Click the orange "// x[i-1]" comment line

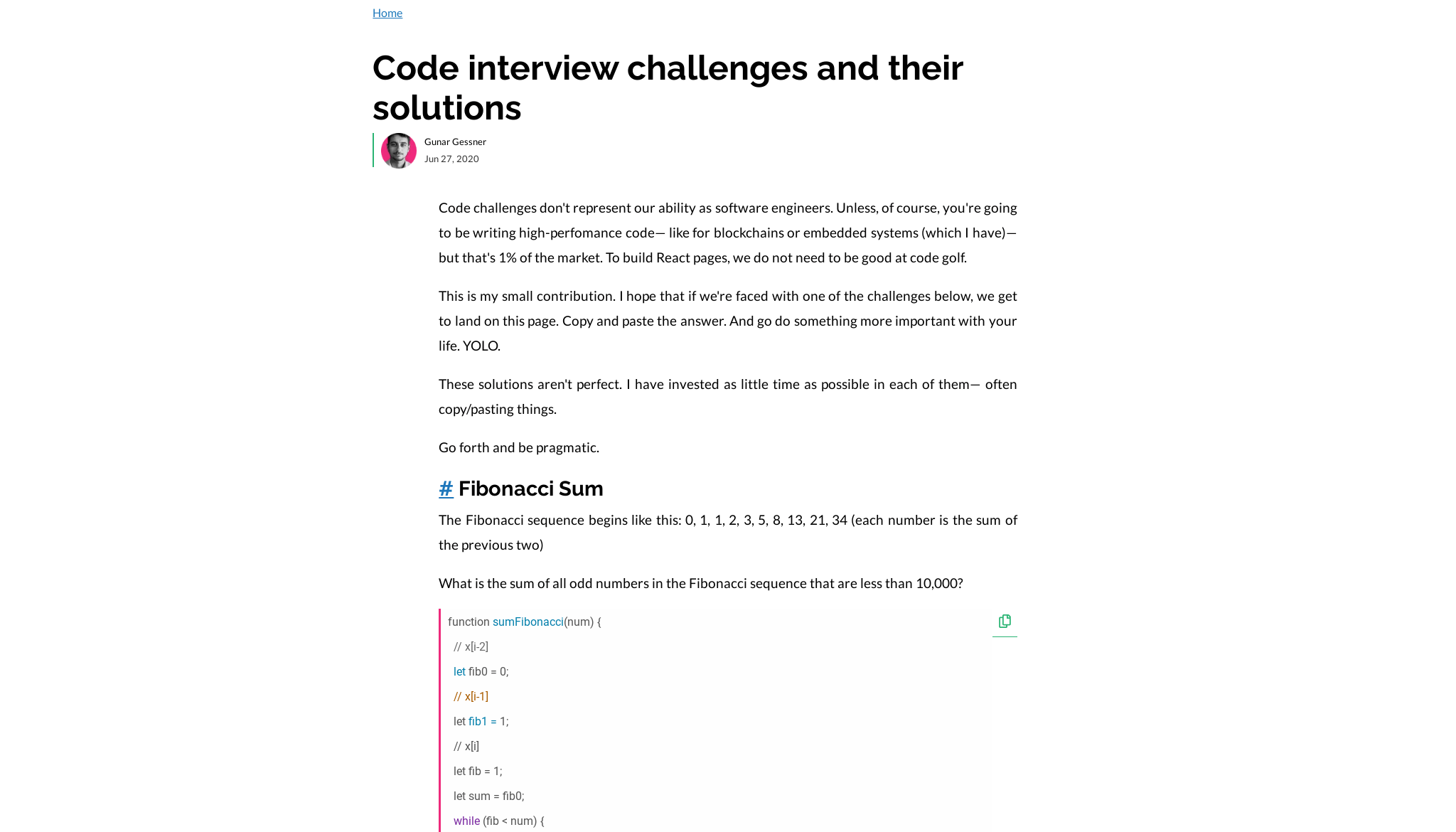(x=471, y=696)
